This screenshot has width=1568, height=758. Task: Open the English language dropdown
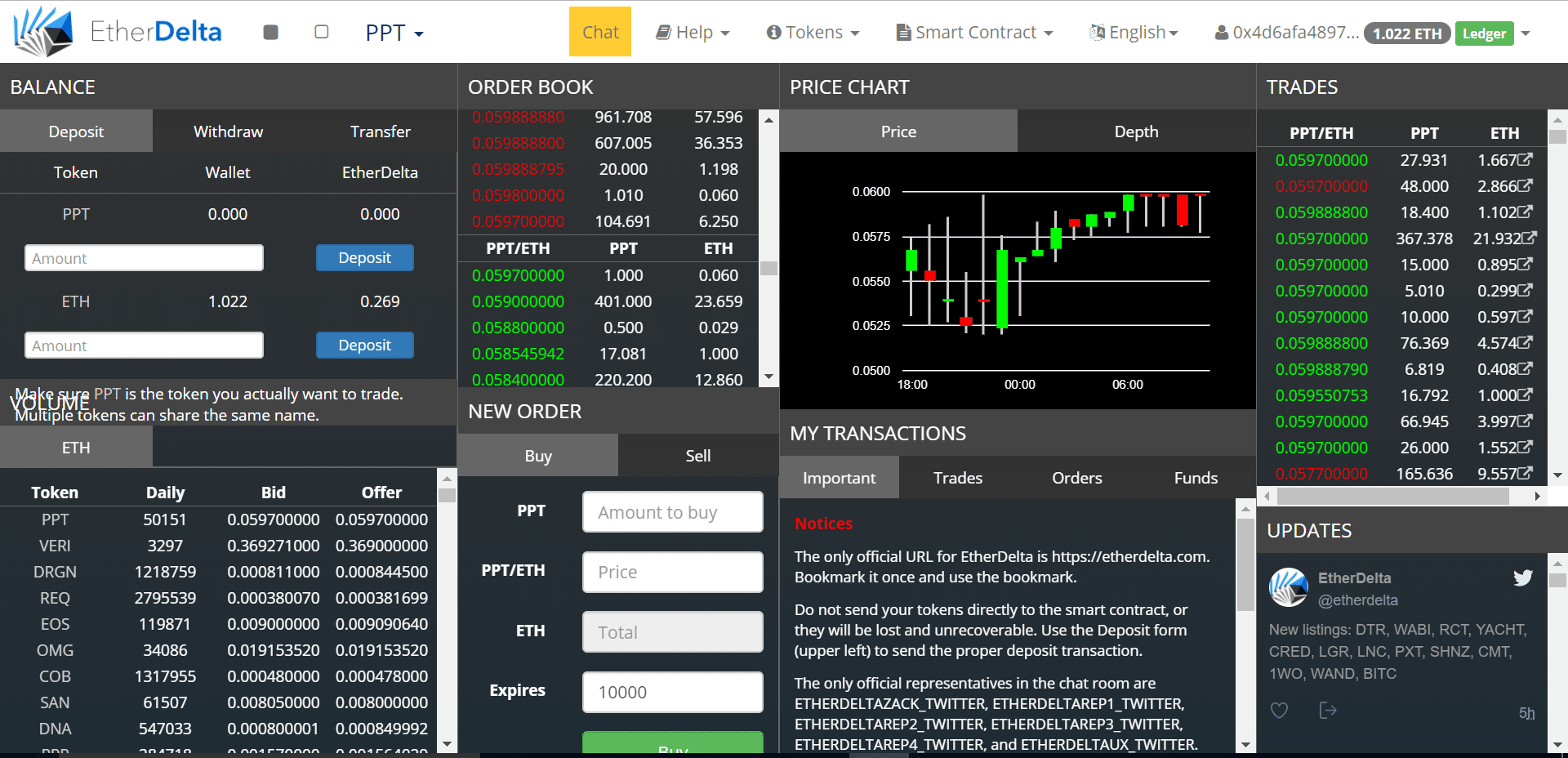[x=1134, y=33]
